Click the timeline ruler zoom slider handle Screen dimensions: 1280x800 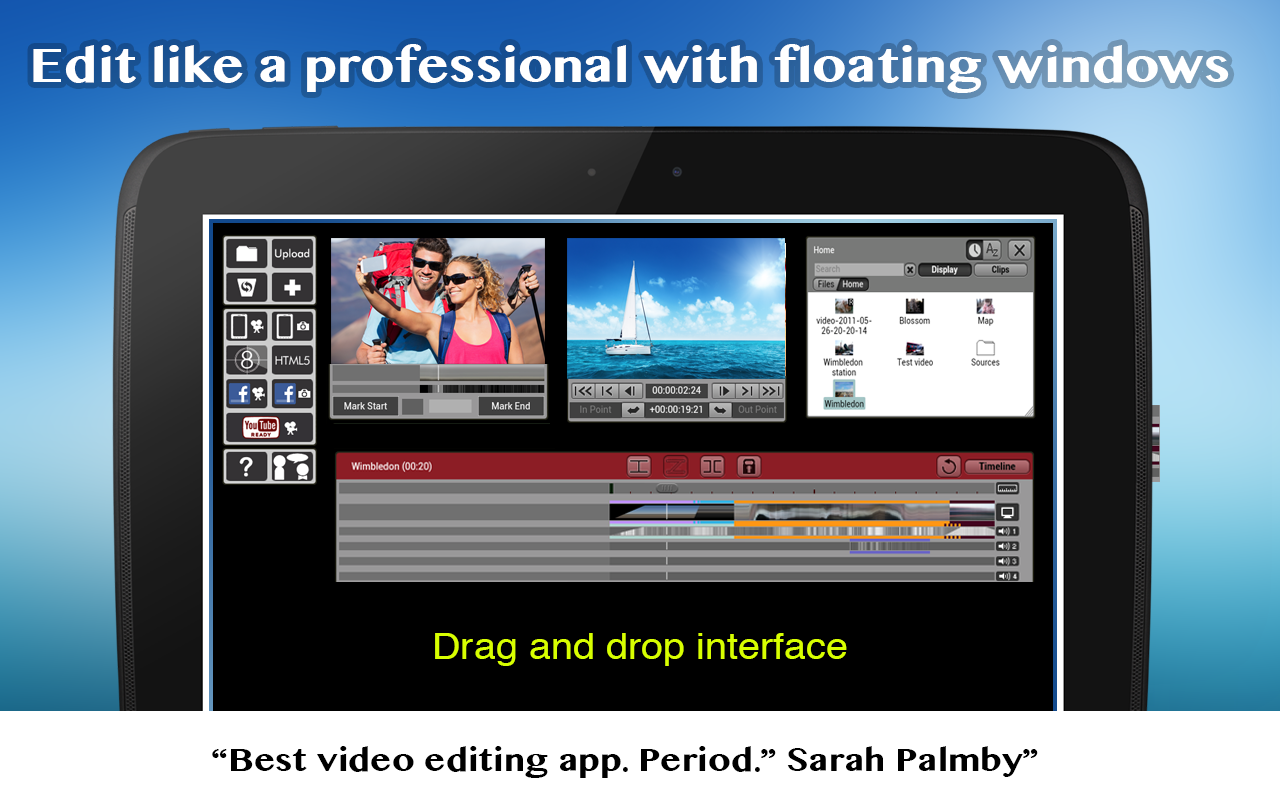pyautogui.click(x=667, y=489)
